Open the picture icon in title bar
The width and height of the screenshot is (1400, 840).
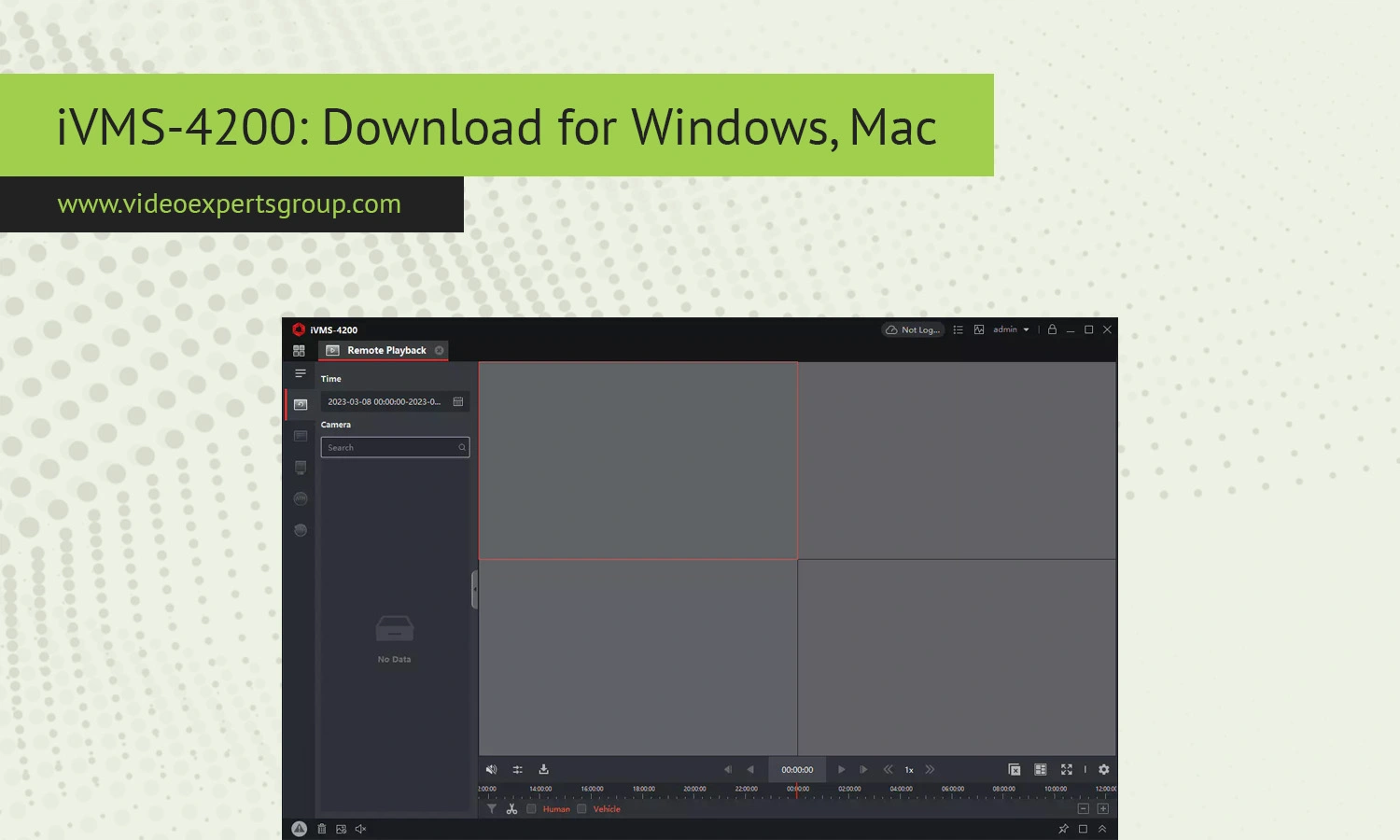(x=979, y=329)
